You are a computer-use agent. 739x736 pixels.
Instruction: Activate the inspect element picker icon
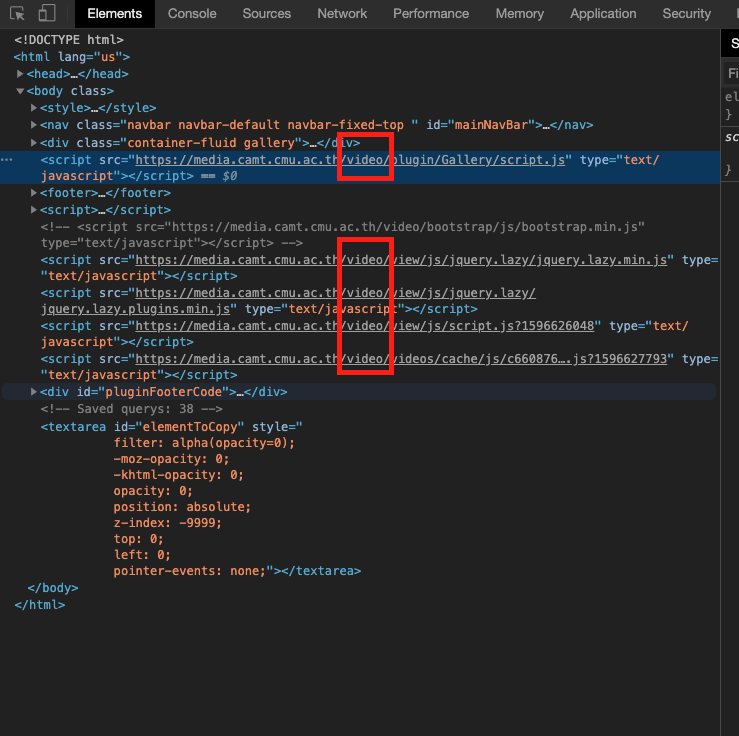tap(17, 13)
